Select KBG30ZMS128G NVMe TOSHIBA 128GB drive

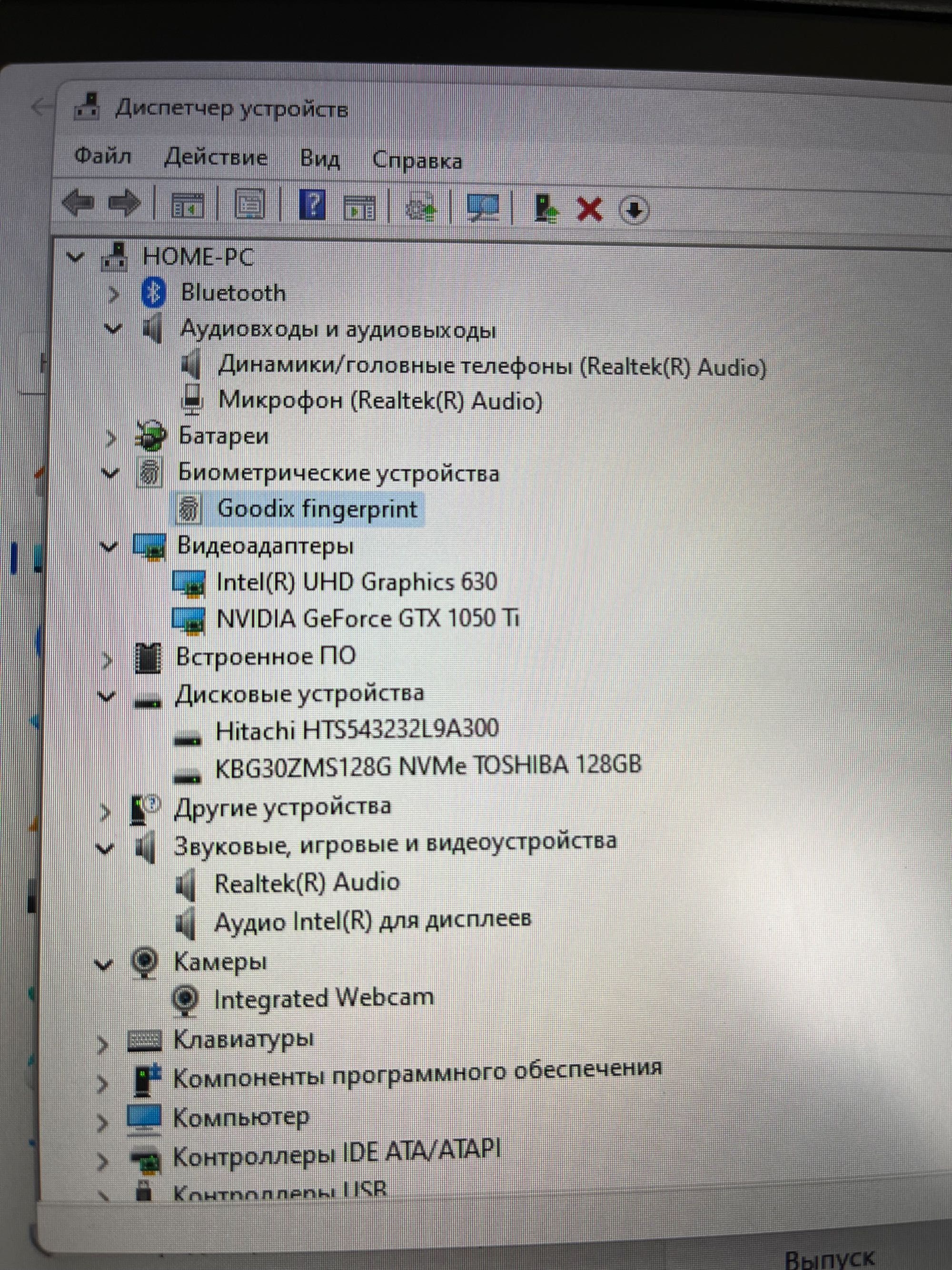tap(427, 766)
